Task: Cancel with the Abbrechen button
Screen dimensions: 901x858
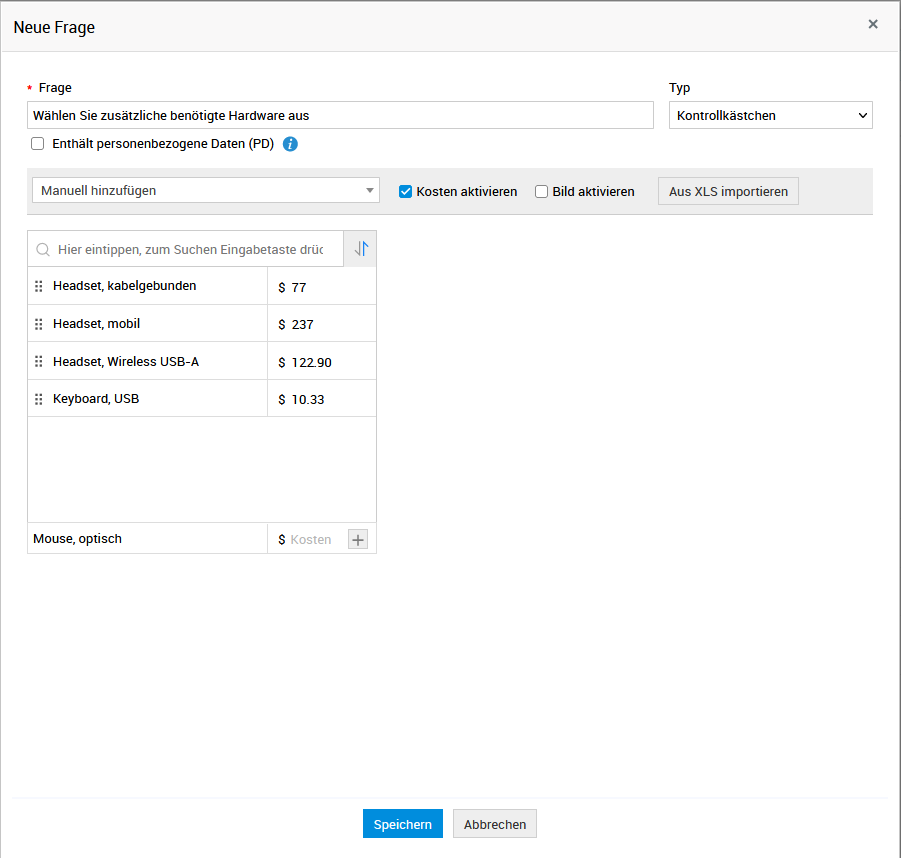Action: click(495, 824)
